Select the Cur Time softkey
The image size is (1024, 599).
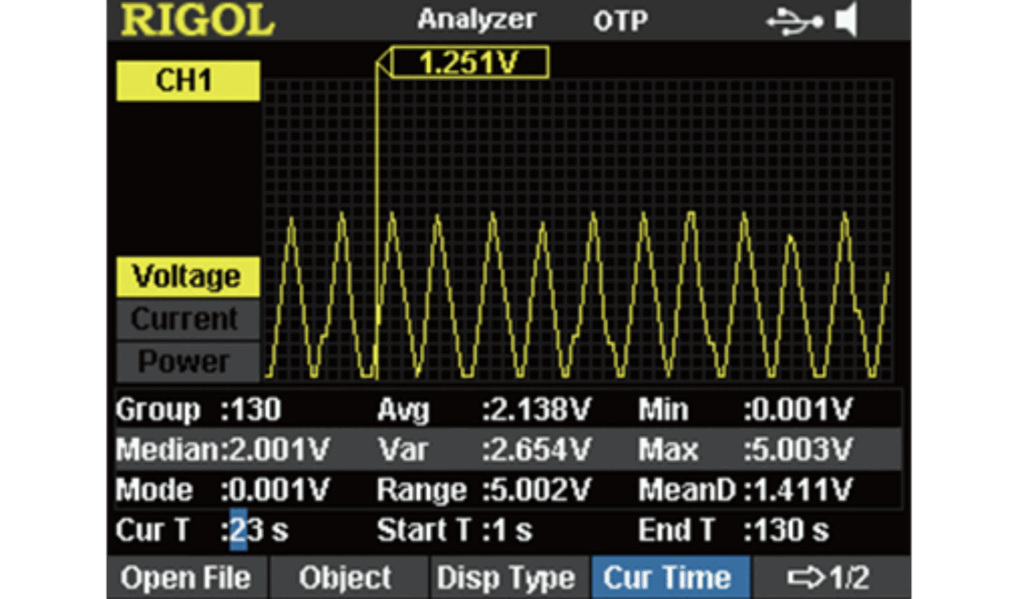668,578
